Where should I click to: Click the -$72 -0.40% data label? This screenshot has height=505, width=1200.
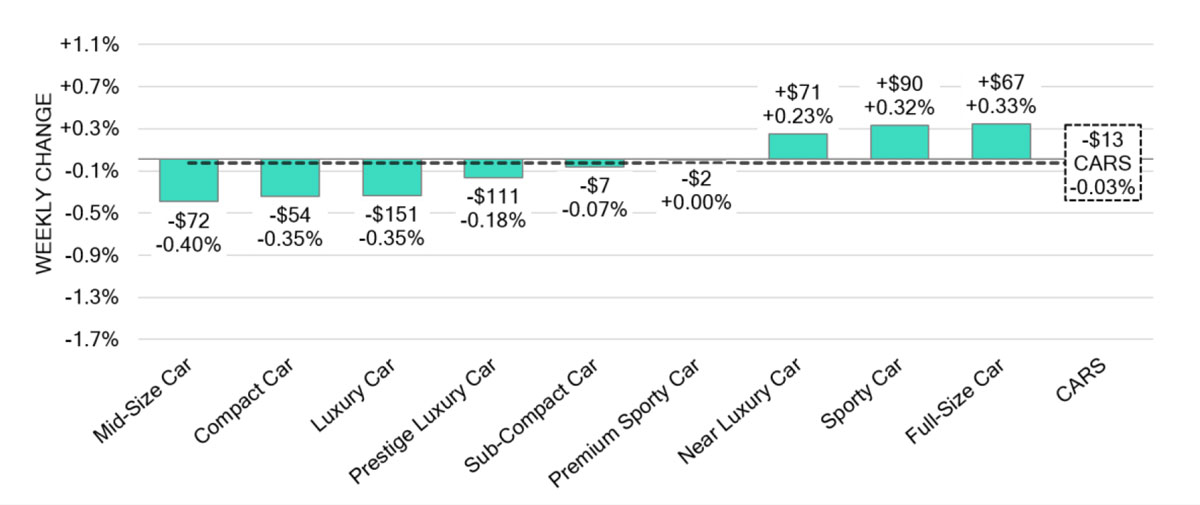click(188, 233)
